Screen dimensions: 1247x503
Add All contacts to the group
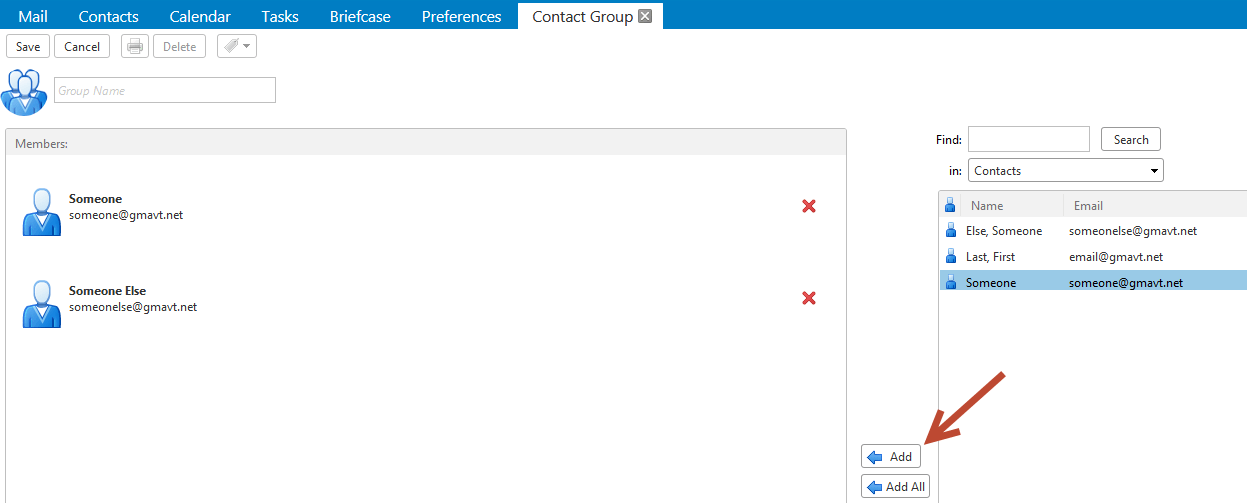(895, 487)
